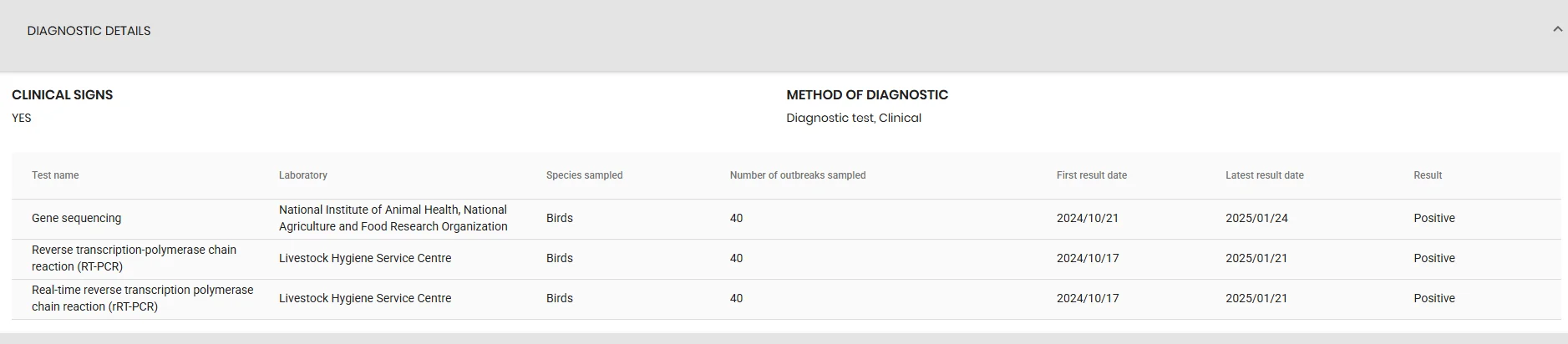Select the RT-PCR test name cell
Viewport: 1568px width, 344px height.
point(134,258)
